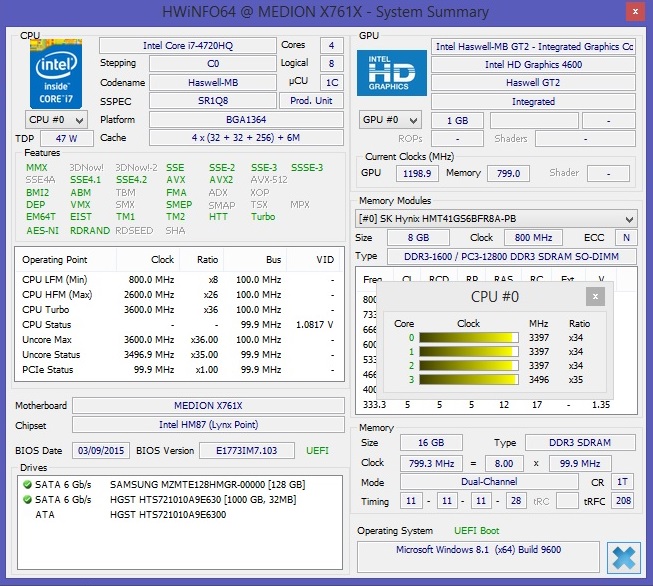Click the memory clock 799.3 MHz field
This screenshot has height=586, width=653.
431,463
